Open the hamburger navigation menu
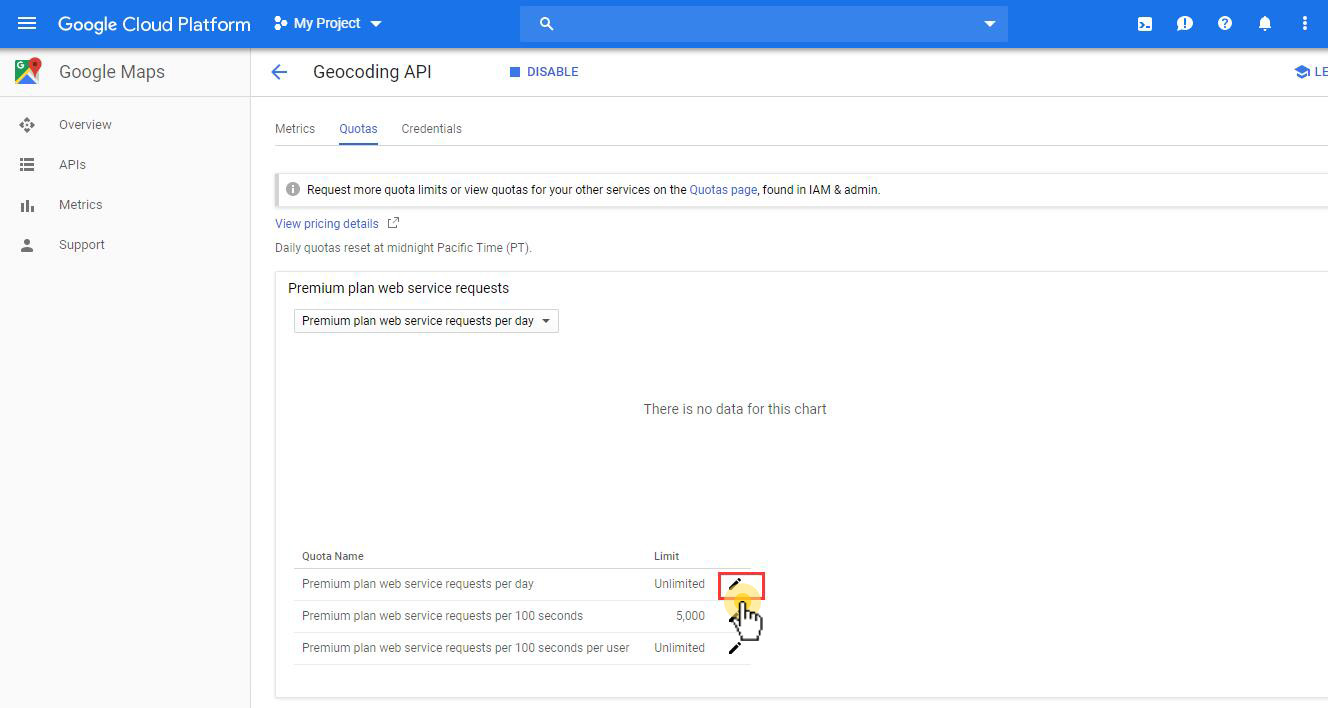Screen dimensions: 1328x708 27,23
